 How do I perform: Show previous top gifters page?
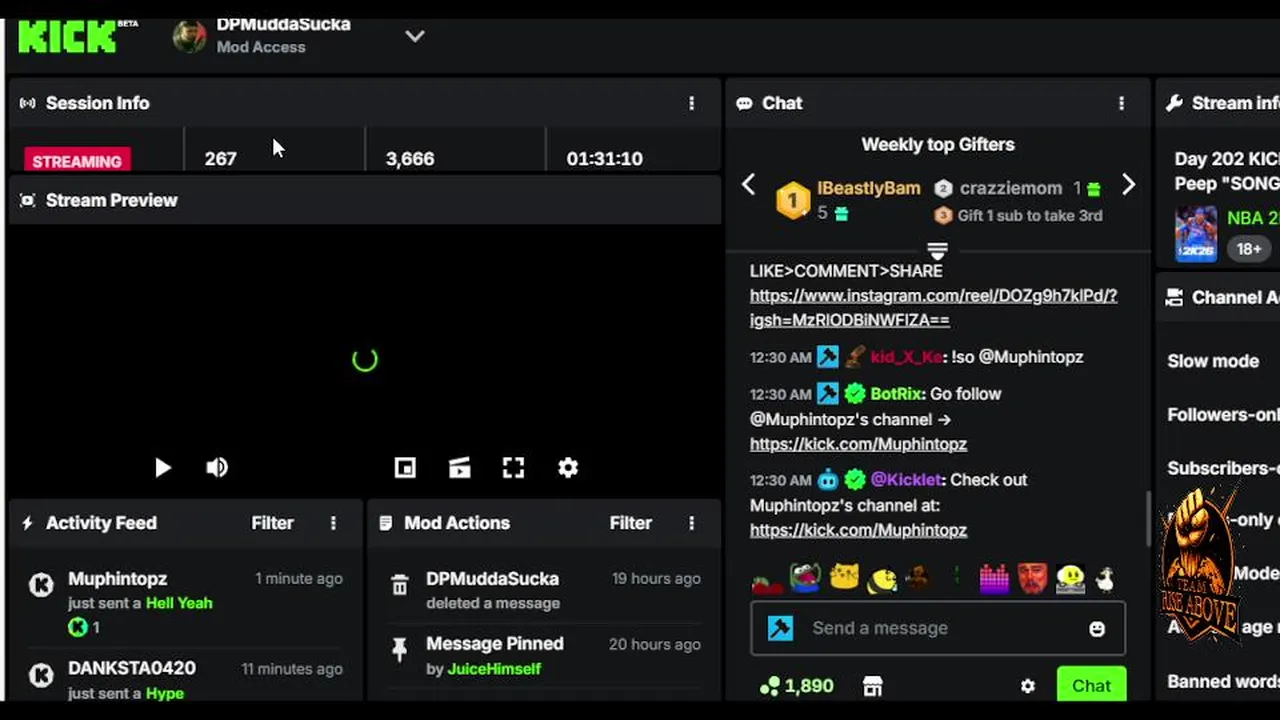click(x=748, y=185)
